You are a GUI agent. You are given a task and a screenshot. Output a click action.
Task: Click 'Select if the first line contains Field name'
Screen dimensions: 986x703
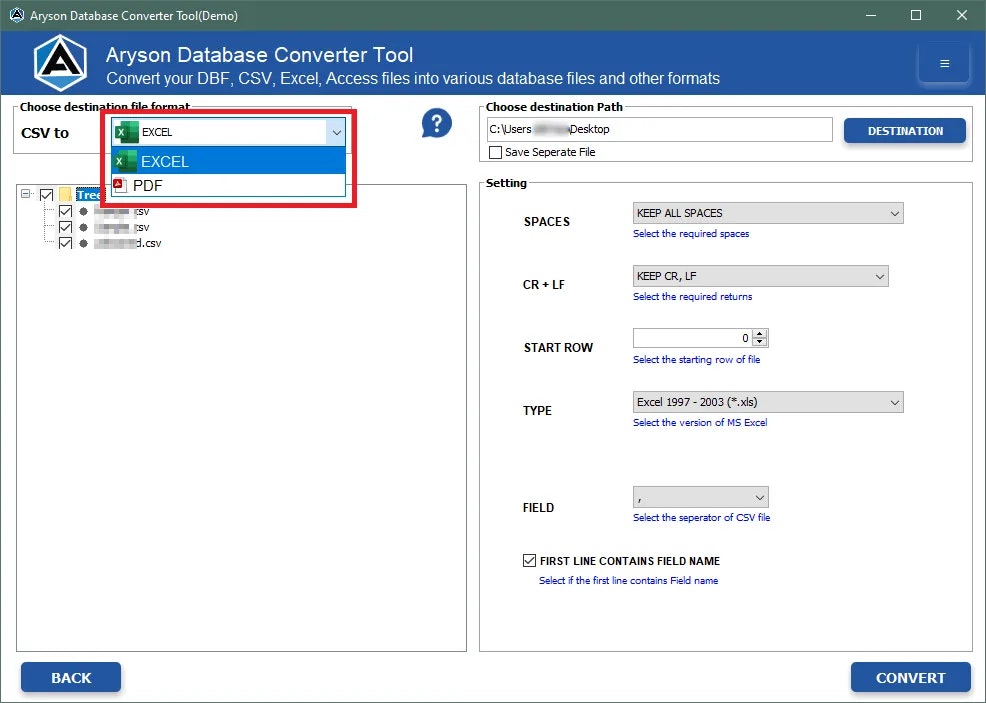628,580
